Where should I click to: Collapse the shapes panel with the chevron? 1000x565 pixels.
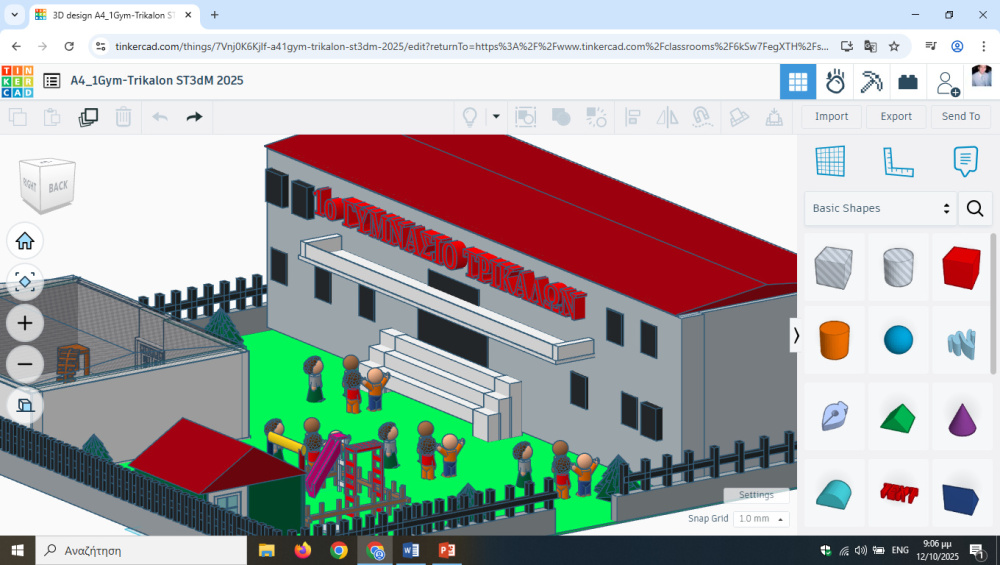click(796, 336)
